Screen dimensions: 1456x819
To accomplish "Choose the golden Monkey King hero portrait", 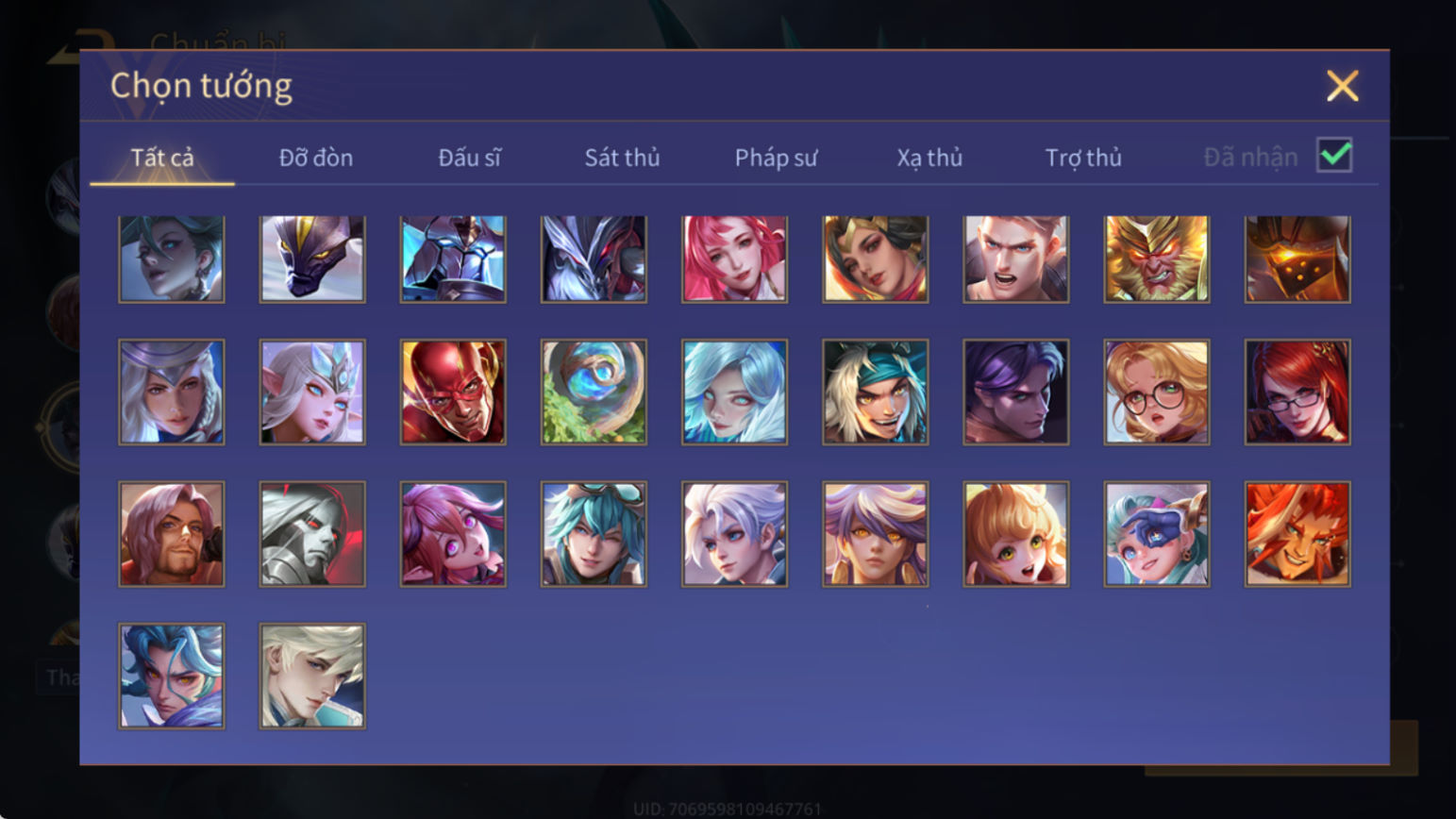I will coord(1156,259).
